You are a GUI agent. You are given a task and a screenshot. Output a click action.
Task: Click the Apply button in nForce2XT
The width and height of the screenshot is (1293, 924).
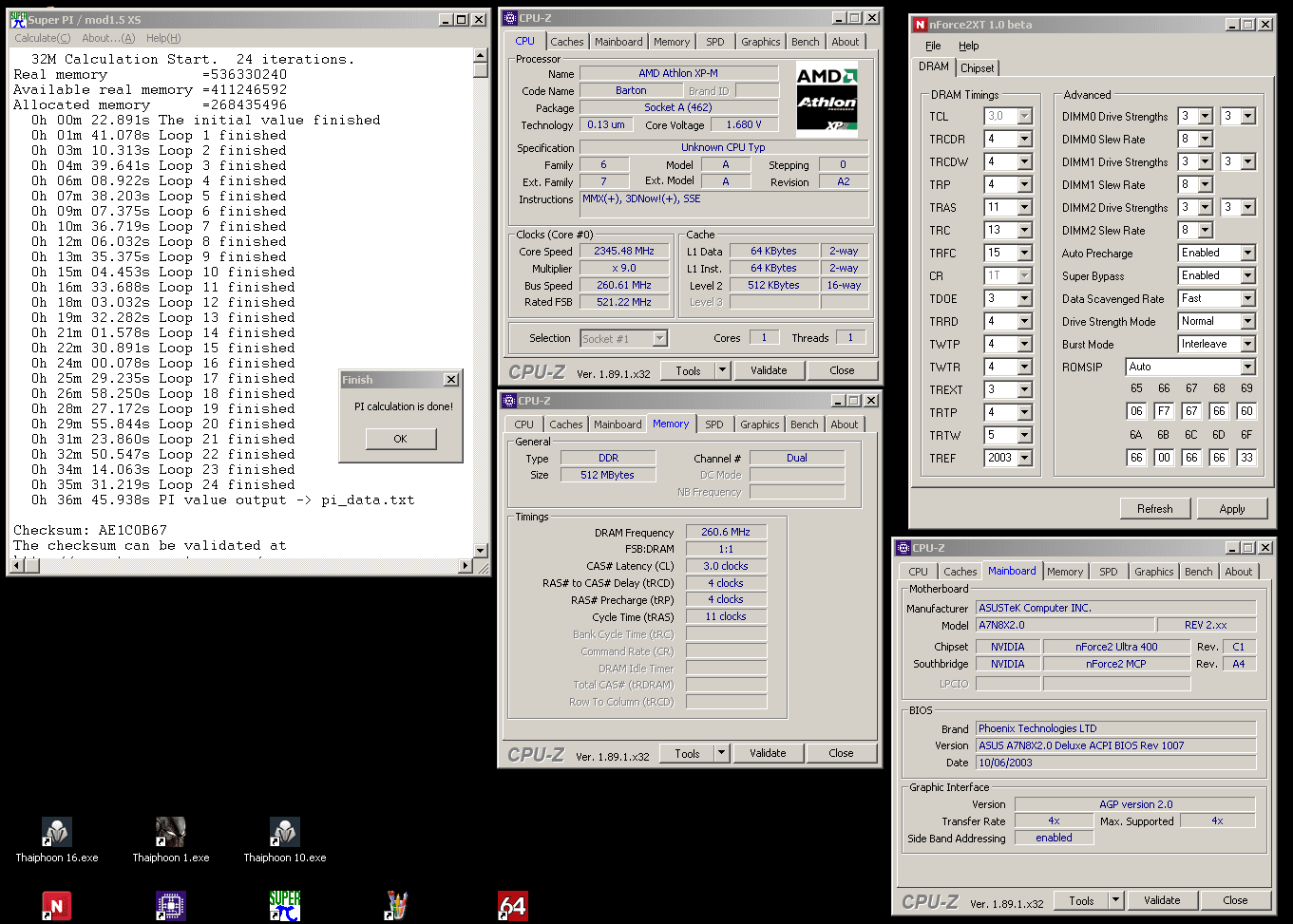(x=1232, y=509)
